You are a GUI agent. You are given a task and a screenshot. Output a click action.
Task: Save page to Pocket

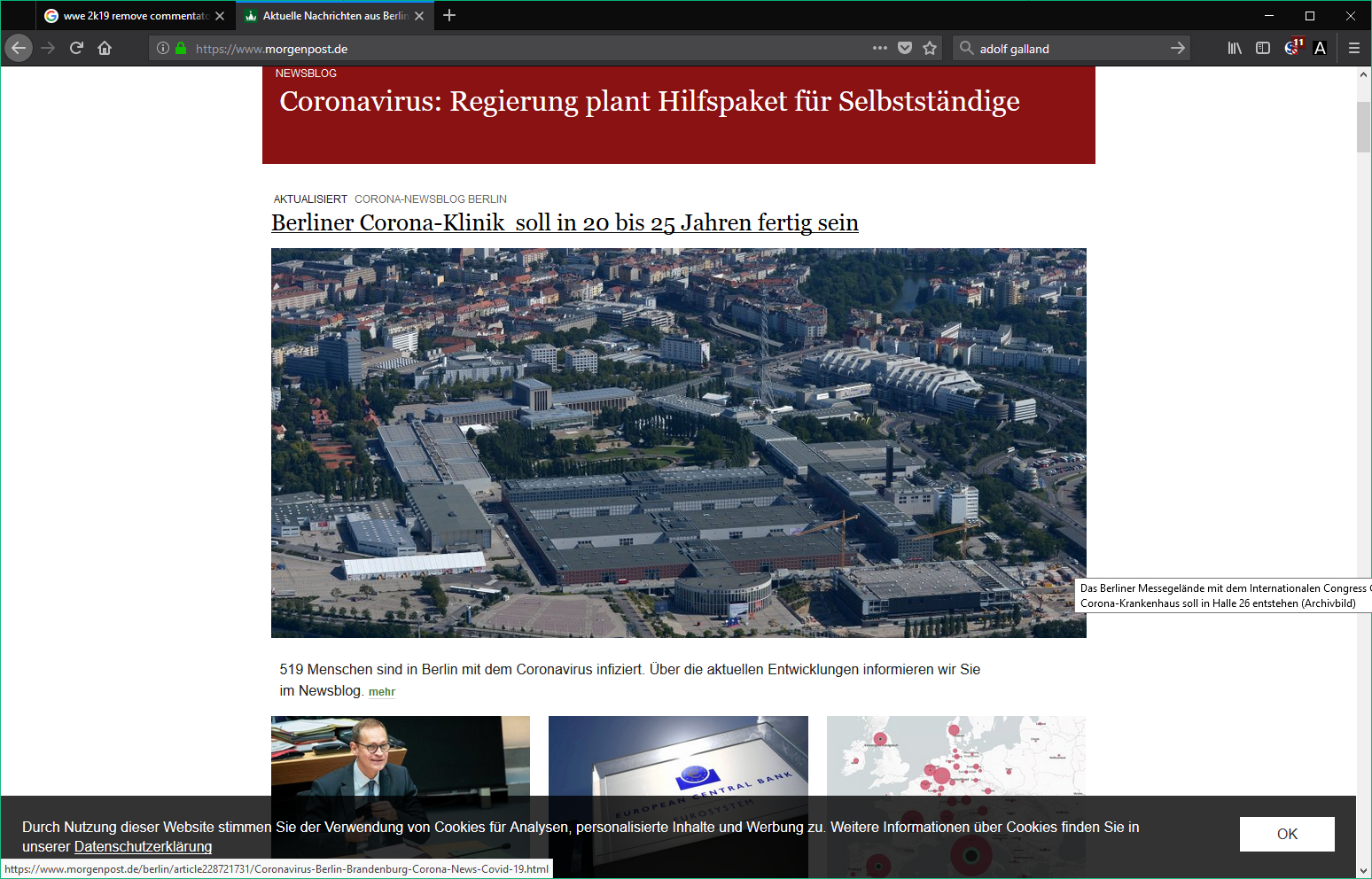point(905,48)
